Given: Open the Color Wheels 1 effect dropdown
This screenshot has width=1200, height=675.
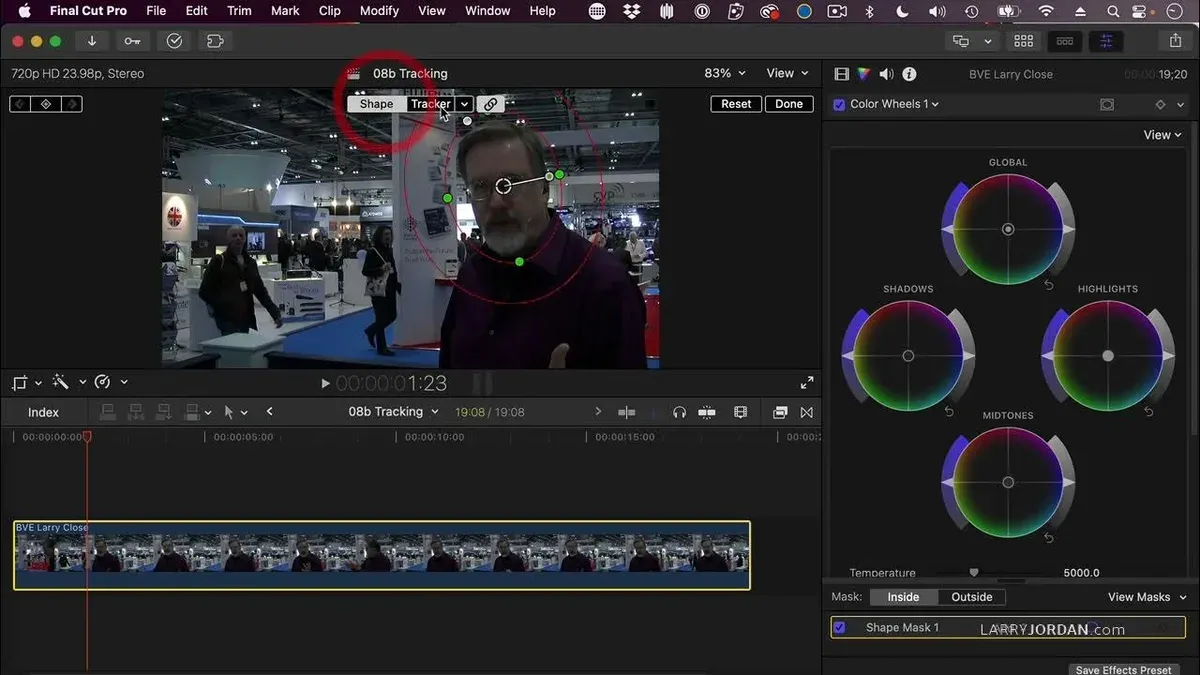Looking at the screenshot, I should click(x=895, y=104).
